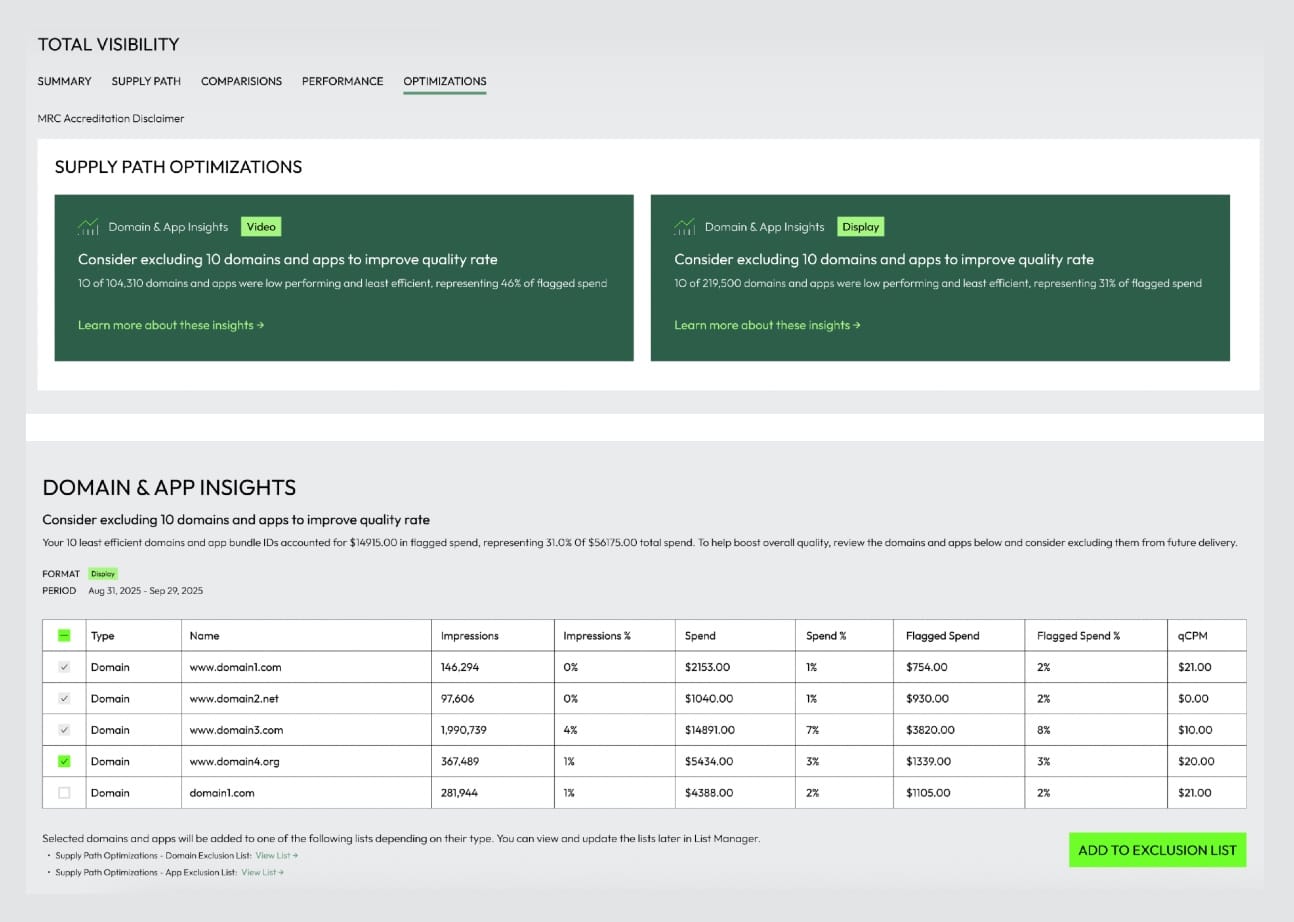Uncheck the green checkbox for www.domain4.org

(x=65, y=761)
